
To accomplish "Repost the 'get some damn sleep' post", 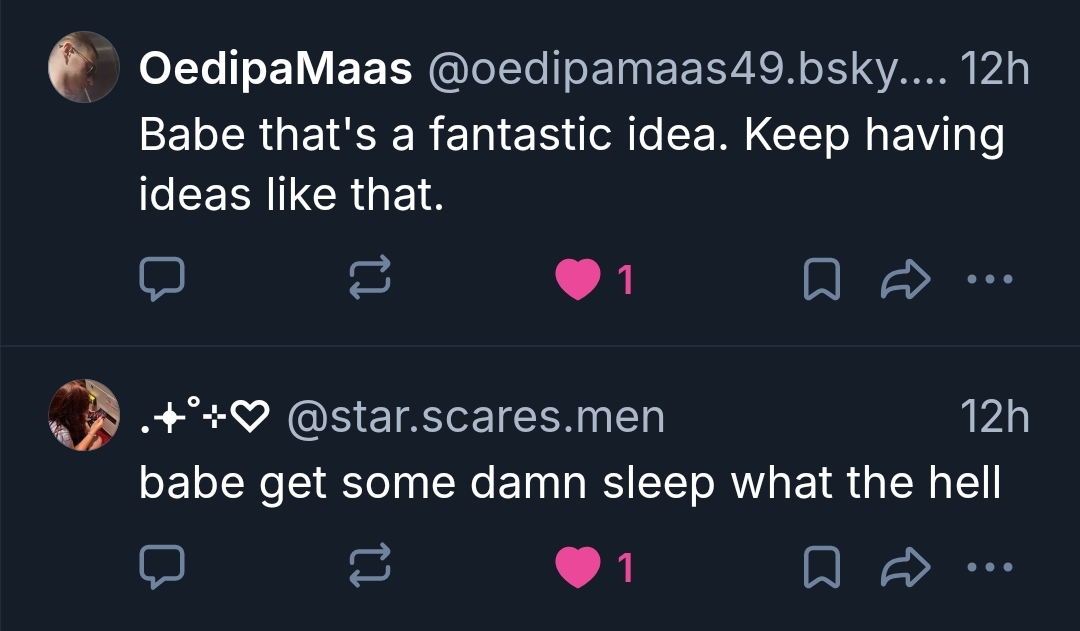I will click(367, 567).
